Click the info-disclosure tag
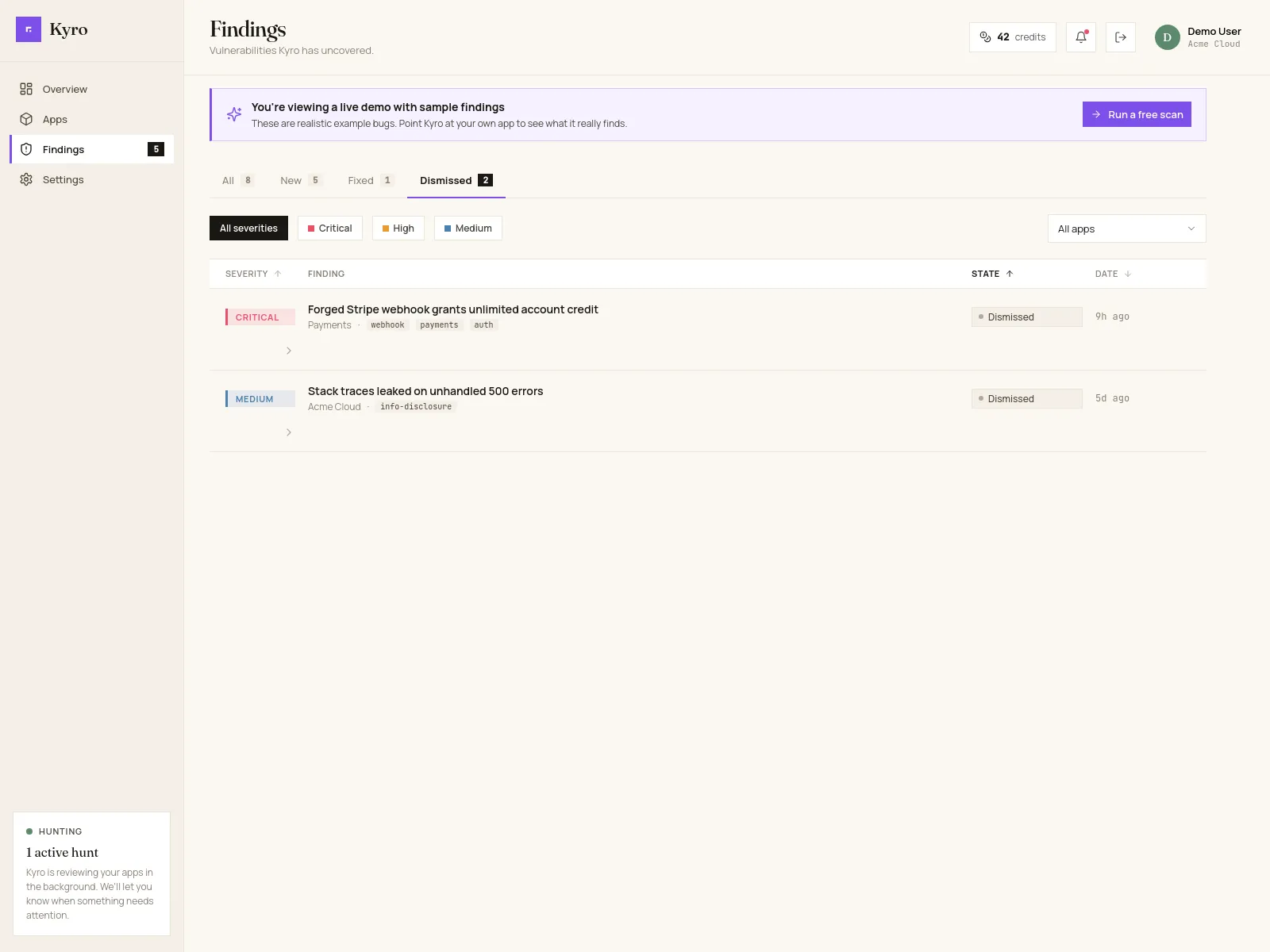The height and width of the screenshot is (952, 1270). tap(416, 407)
